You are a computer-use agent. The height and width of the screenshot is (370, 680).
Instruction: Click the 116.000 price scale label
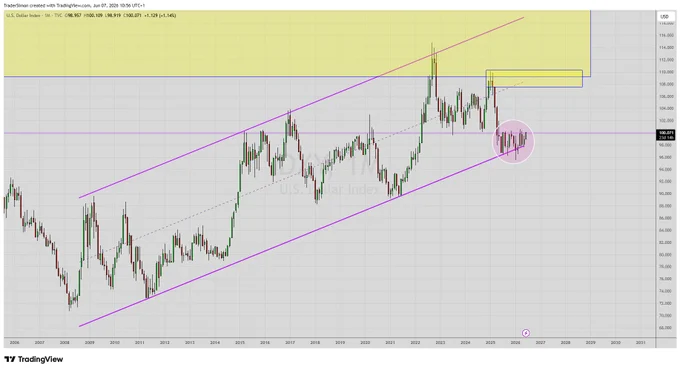coord(666,36)
